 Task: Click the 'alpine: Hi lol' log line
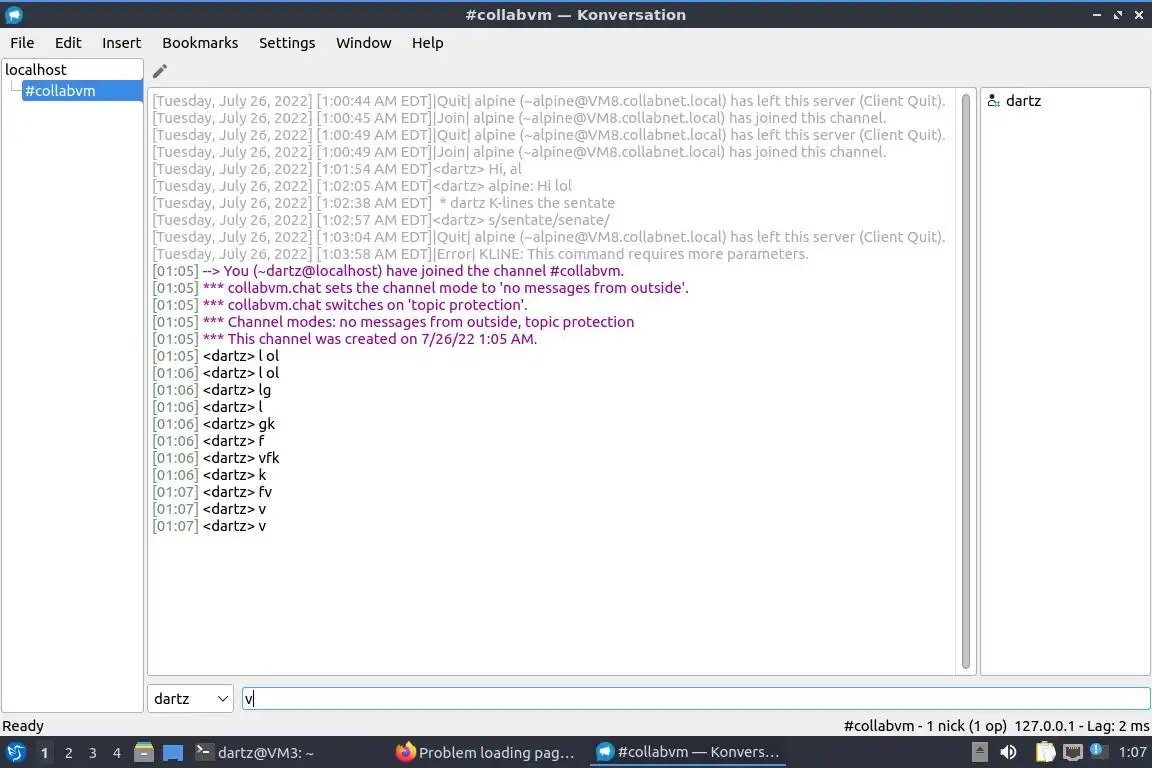pos(361,186)
